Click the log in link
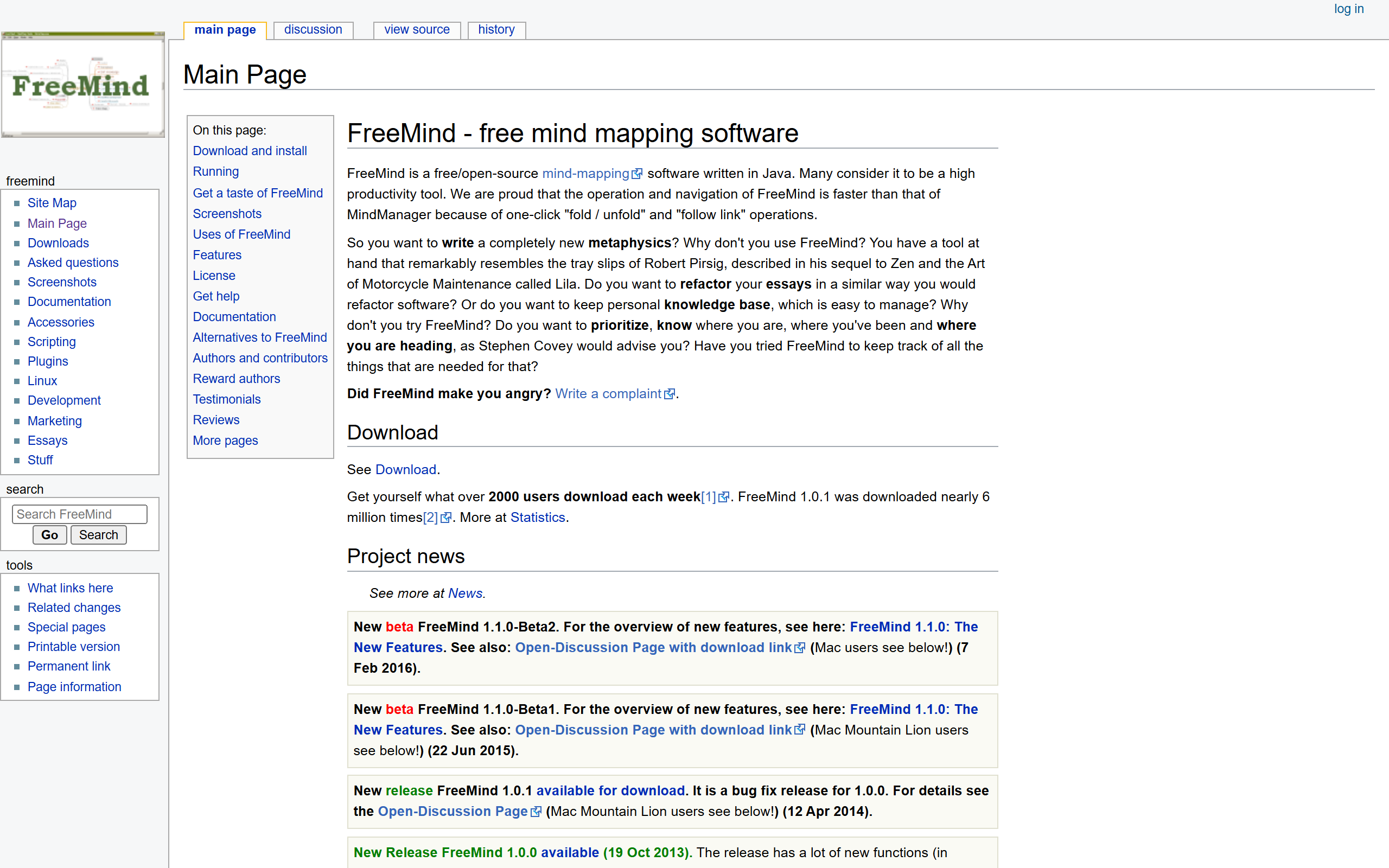 click(x=1349, y=9)
